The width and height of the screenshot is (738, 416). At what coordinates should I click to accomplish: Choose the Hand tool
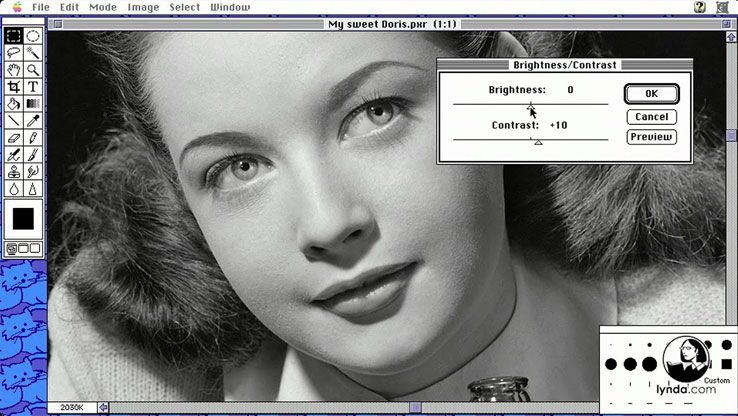[x=14, y=70]
